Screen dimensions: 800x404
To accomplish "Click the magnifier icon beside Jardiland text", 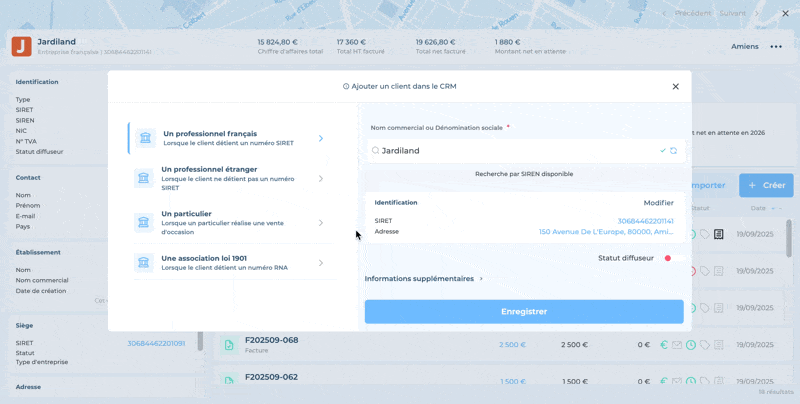I will point(376,150).
